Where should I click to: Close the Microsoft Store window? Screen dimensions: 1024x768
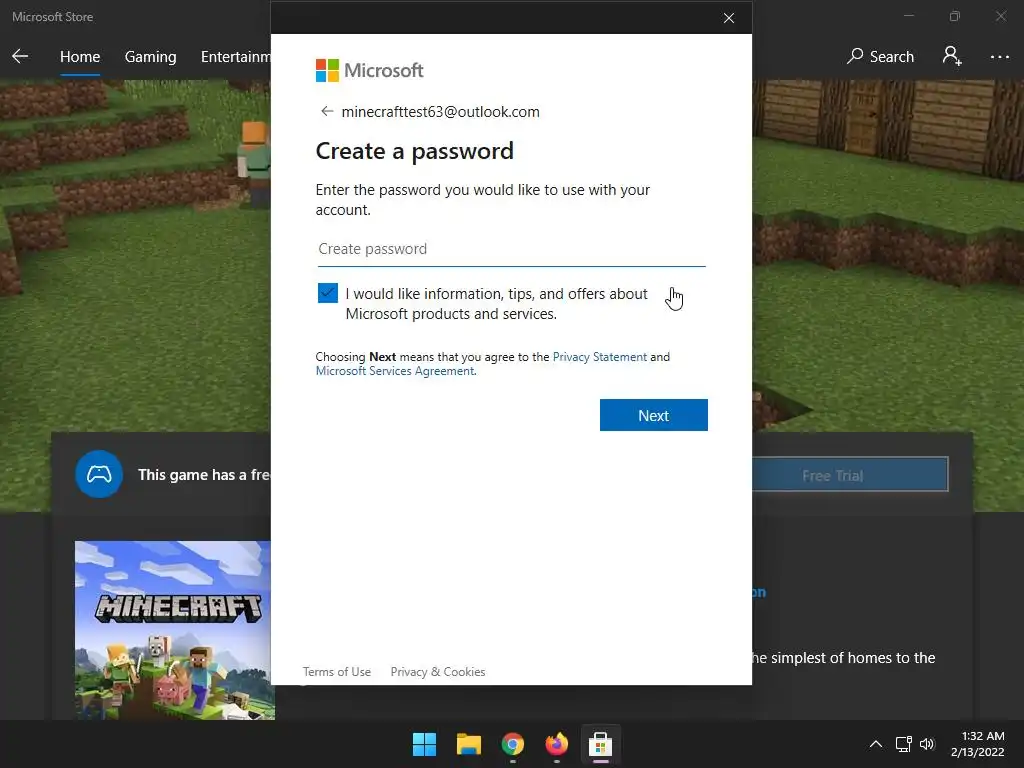tap(1000, 16)
